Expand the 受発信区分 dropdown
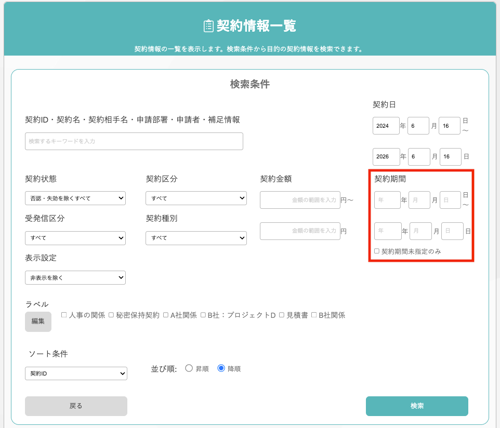500x428 pixels. click(75, 238)
